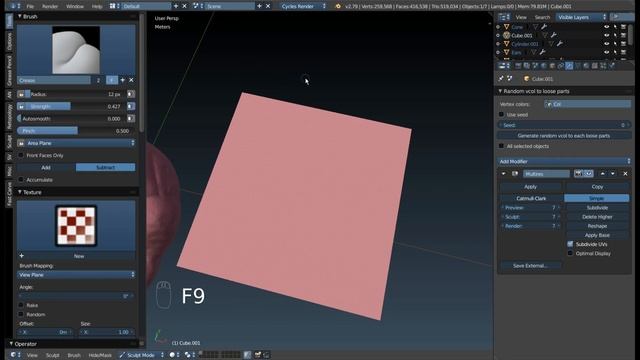Enable All selected objects checkbox
The height and width of the screenshot is (360, 640).
(x=501, y=146)
